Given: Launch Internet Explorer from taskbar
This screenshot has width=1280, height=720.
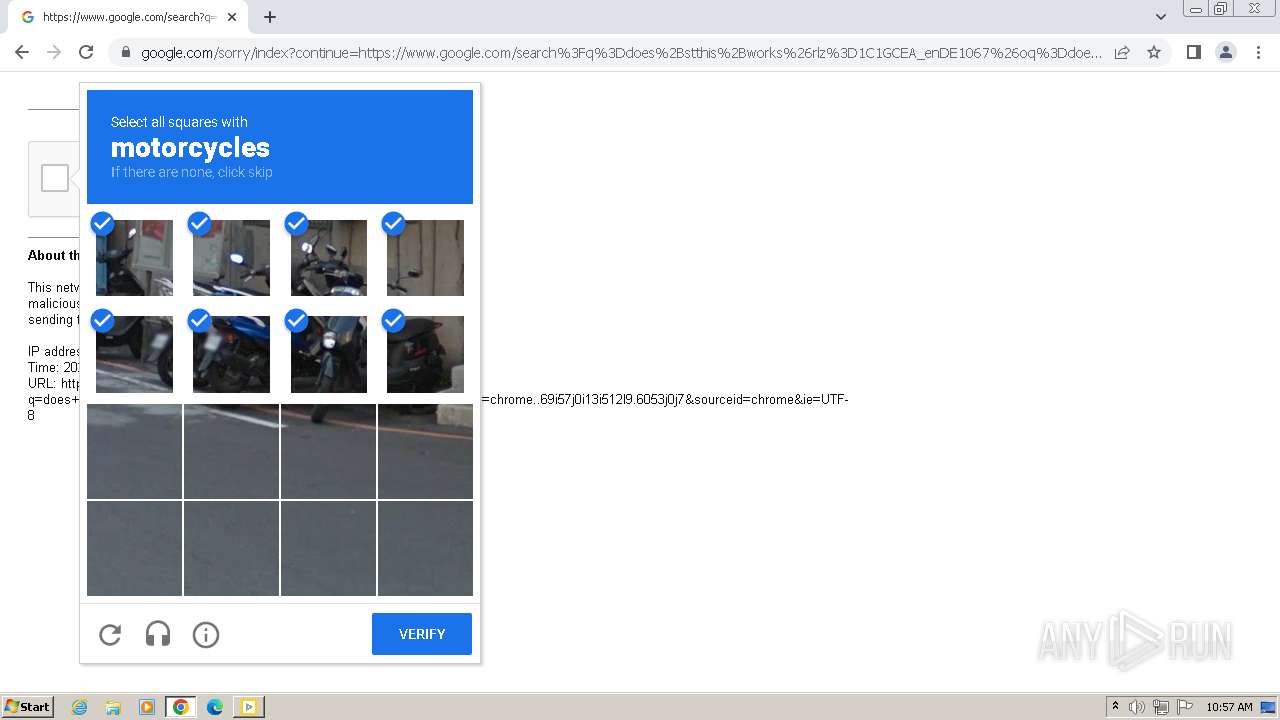Looking at the screenshot, I should [79, 707].
